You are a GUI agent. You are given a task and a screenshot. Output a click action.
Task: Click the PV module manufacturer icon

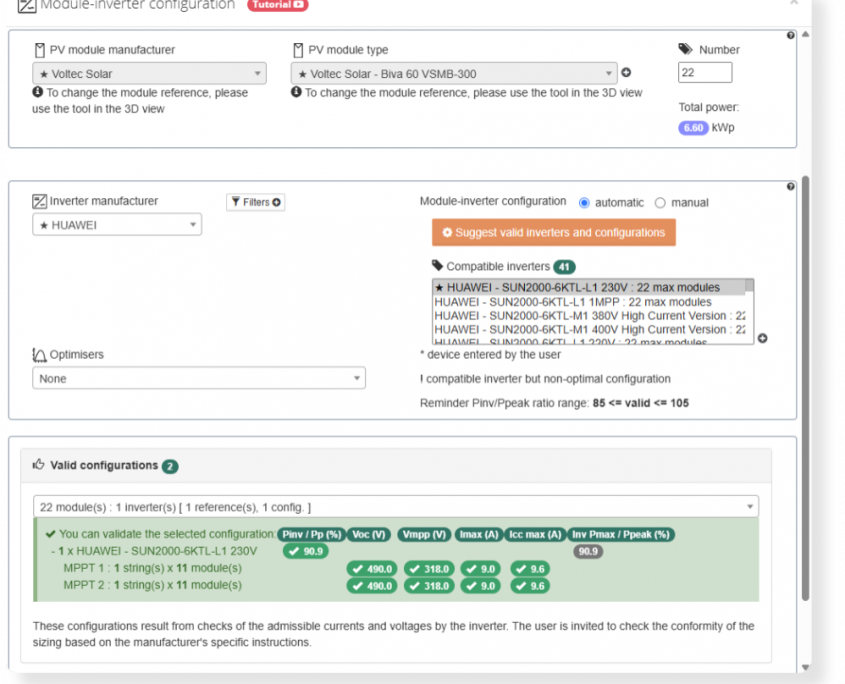click(x=39, y=50)
